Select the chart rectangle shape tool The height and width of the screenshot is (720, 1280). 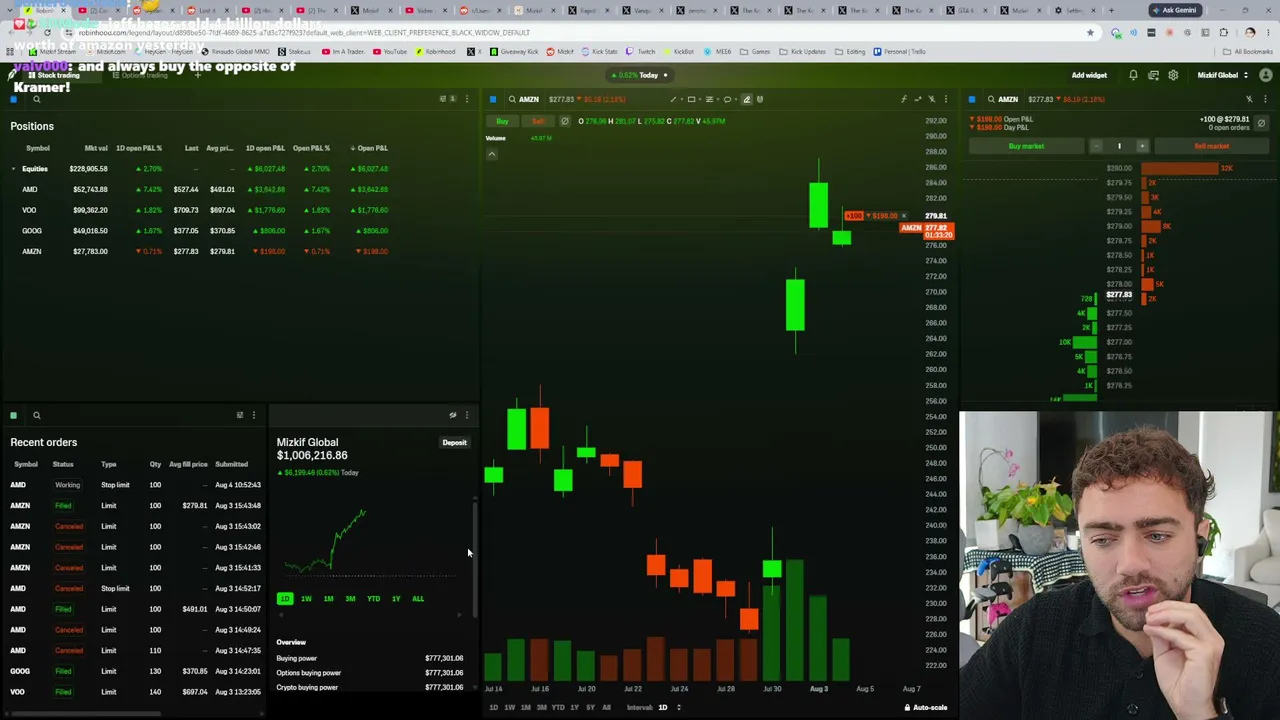pyautogui.click(x=691, y=99)
